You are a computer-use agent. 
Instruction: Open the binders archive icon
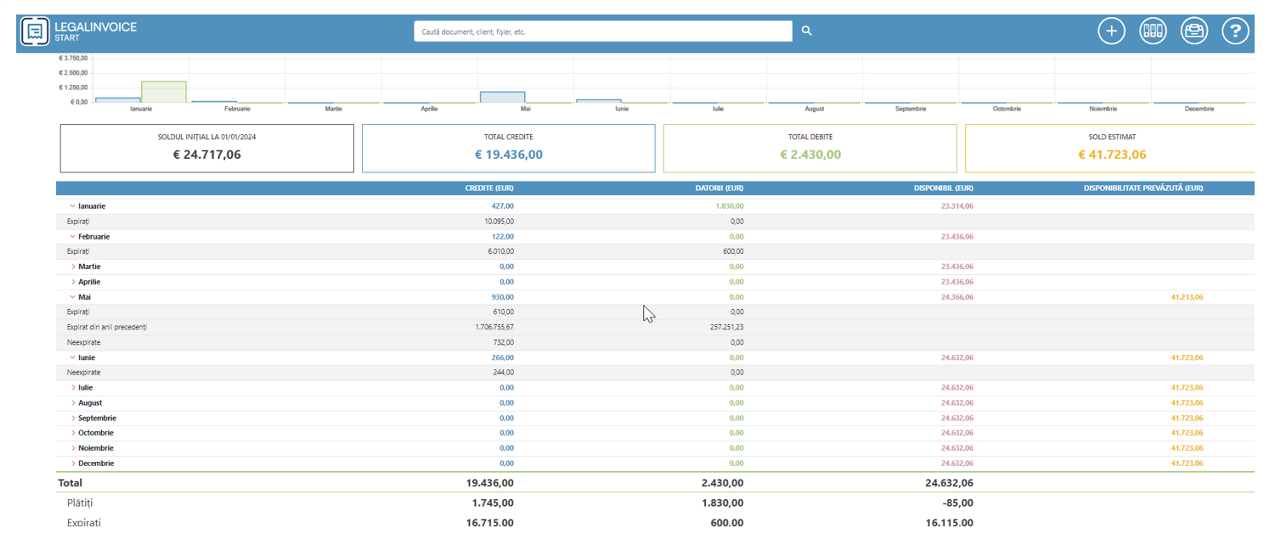tap(1153, 31)
